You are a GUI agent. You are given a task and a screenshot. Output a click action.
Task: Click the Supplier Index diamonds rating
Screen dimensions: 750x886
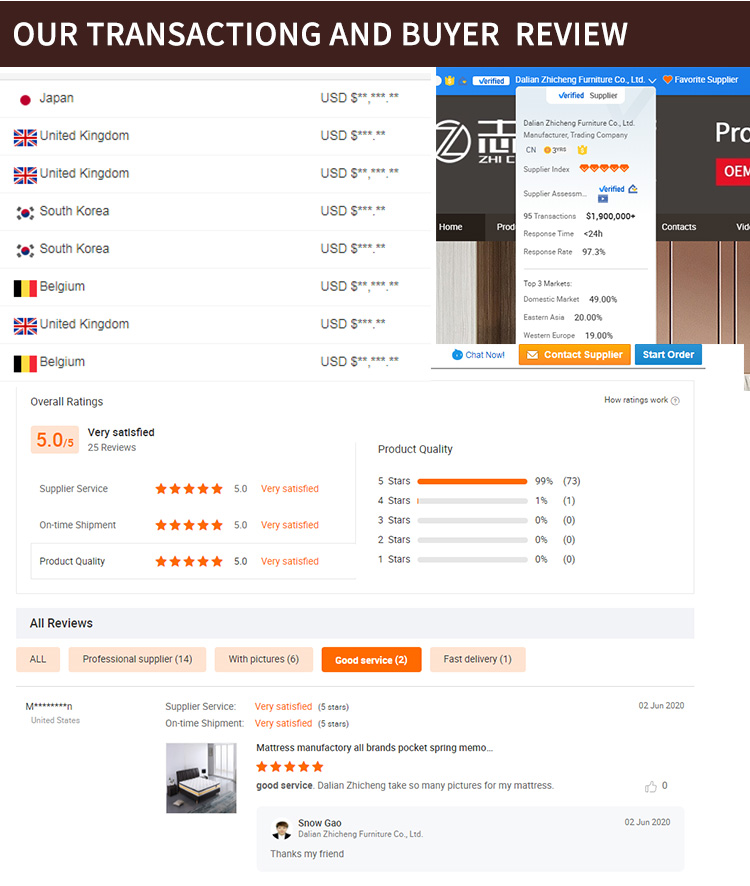(x=604, y=169)
